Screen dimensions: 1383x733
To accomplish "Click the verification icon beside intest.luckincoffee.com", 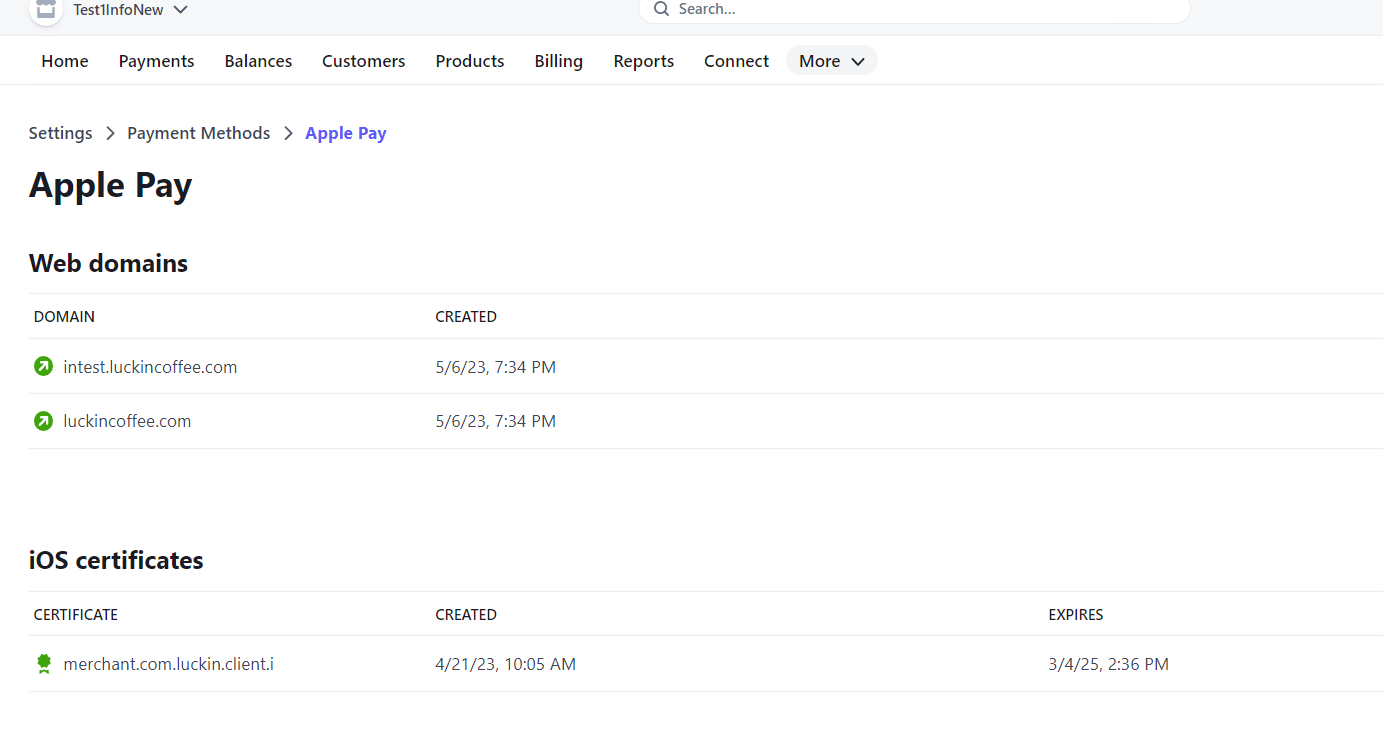I will [x=43, y=366].
